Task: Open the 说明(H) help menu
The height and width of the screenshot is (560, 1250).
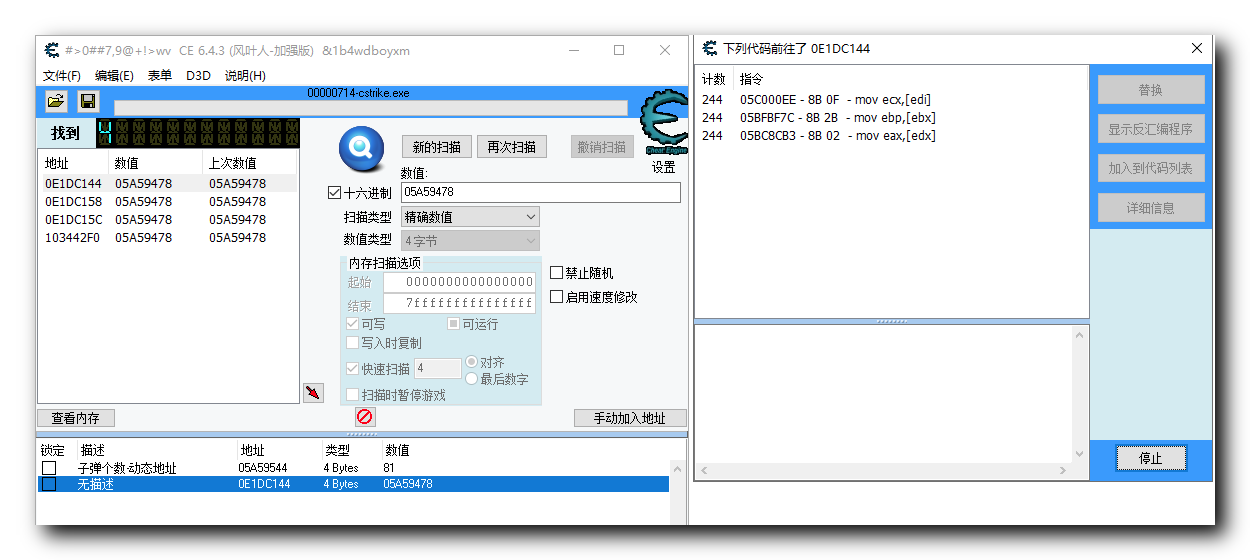Action: coord(245,75)
